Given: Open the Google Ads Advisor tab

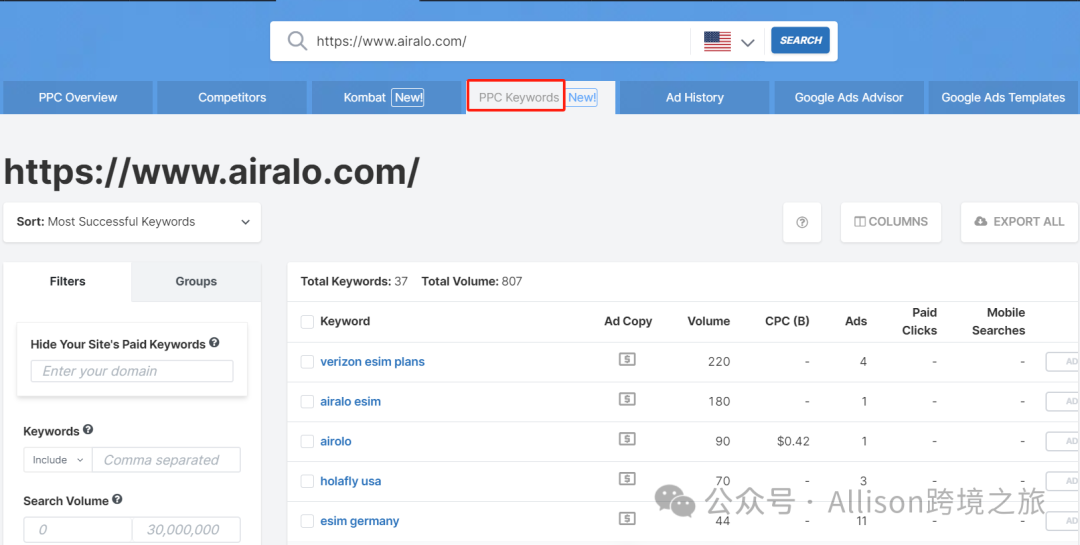Looking at the screenshot, I should coord(849,97).
